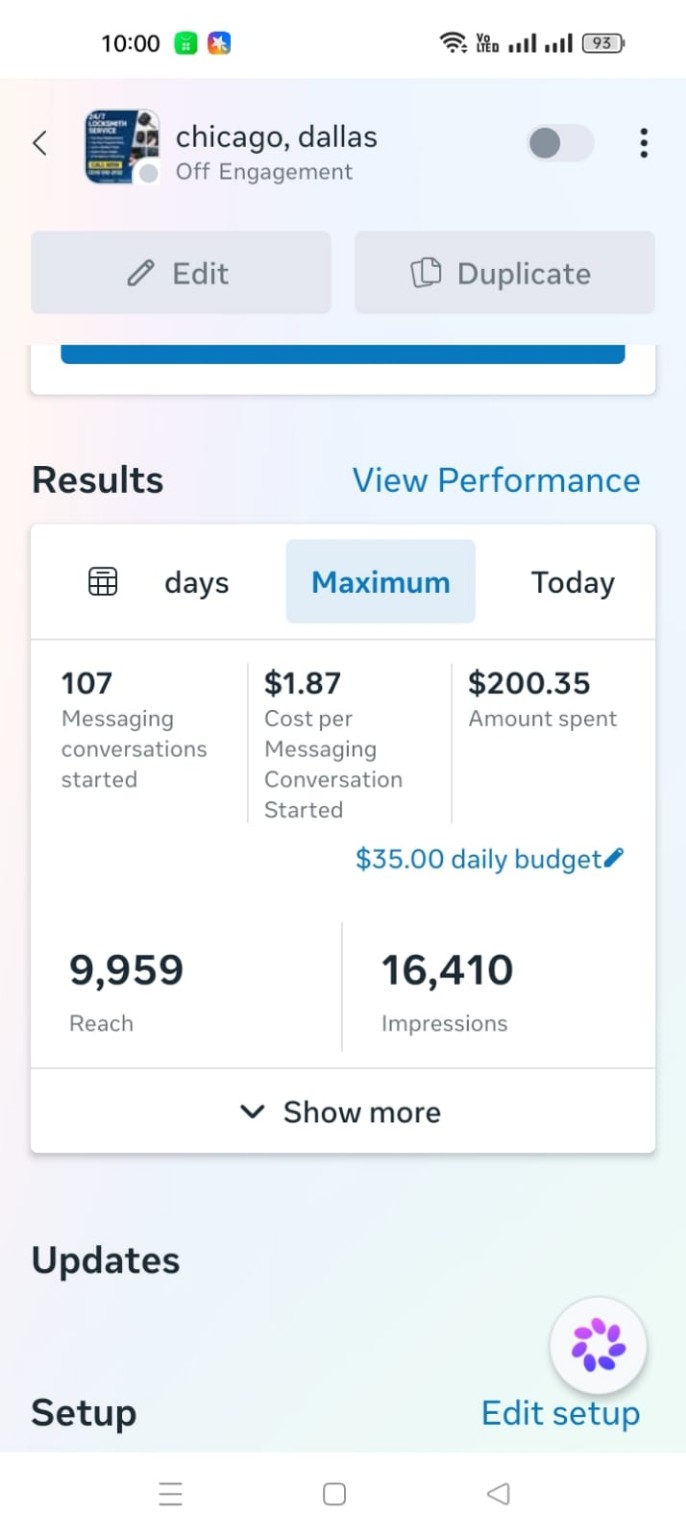
Task: Select the Maximum date range tab
Action: coord(381,582)
